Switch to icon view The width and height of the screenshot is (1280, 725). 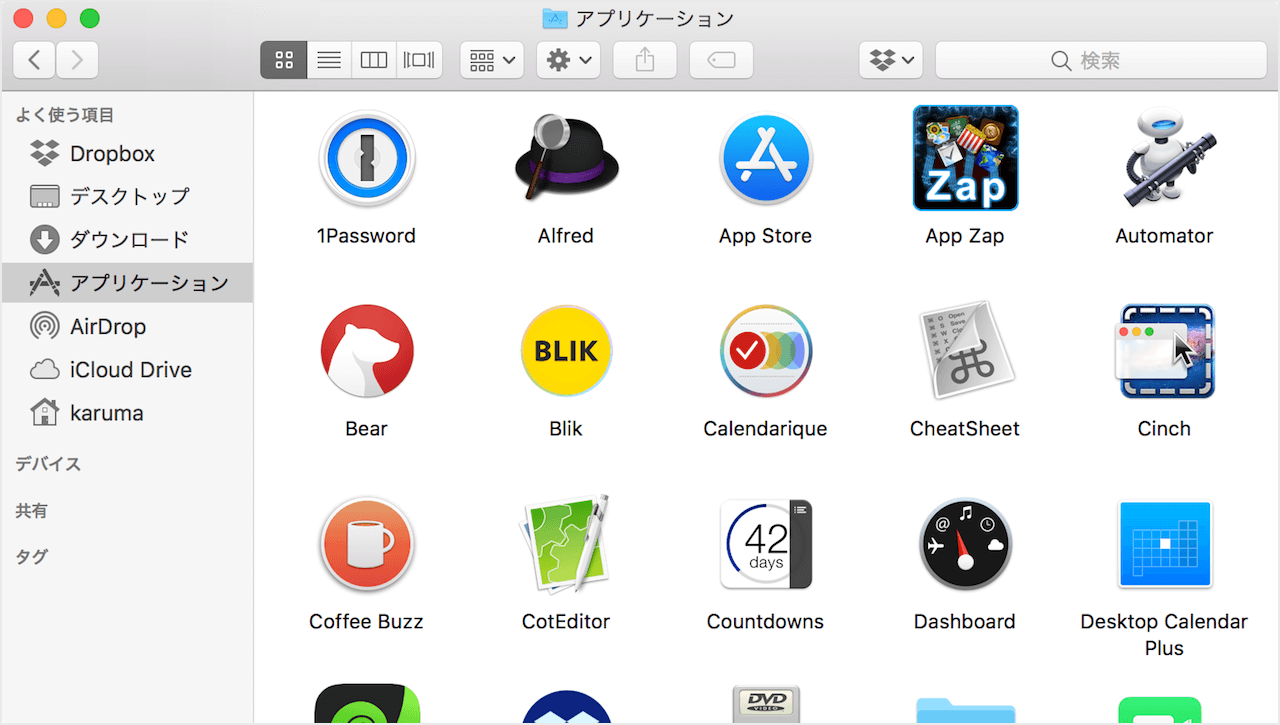(x=284, y=60)
